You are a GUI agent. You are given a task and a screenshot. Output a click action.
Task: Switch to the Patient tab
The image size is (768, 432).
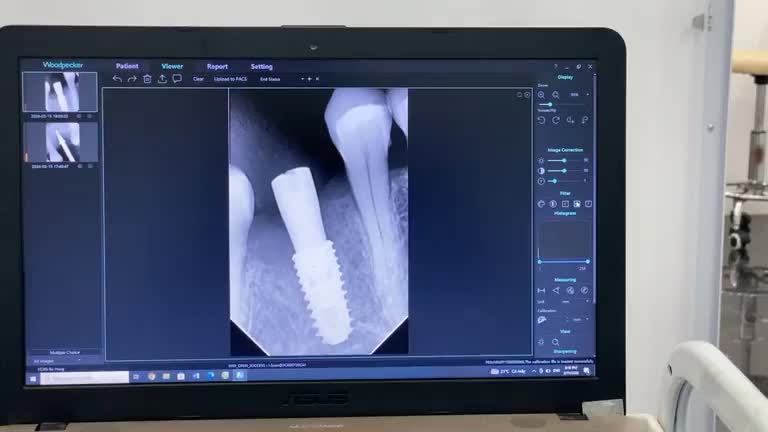(x=127, y=66)
